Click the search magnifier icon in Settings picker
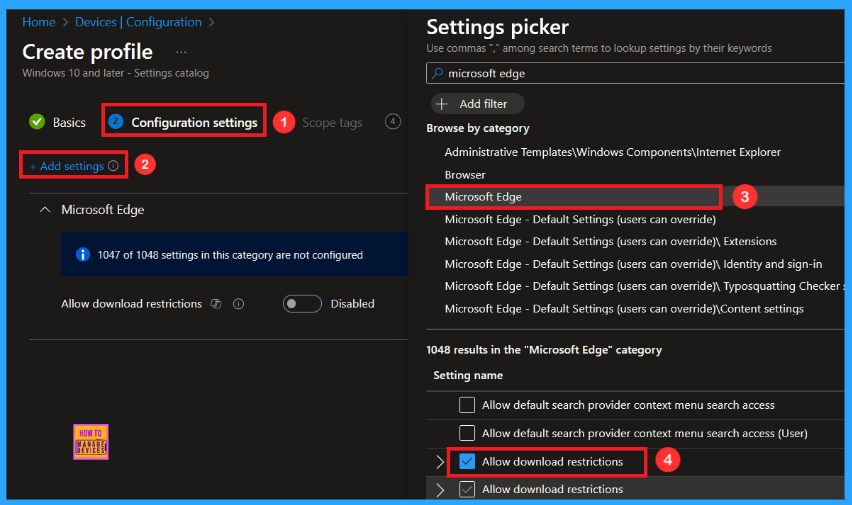 (x=437, y=73)
